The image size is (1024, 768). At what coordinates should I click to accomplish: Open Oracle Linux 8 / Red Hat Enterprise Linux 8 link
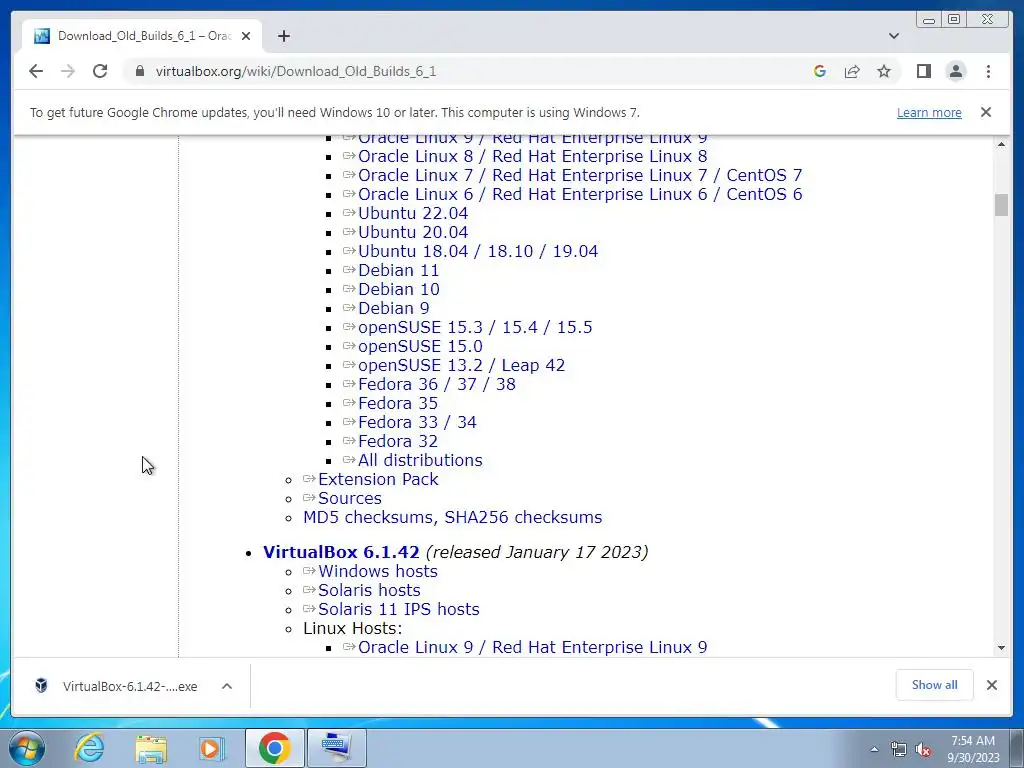[532, 156]
